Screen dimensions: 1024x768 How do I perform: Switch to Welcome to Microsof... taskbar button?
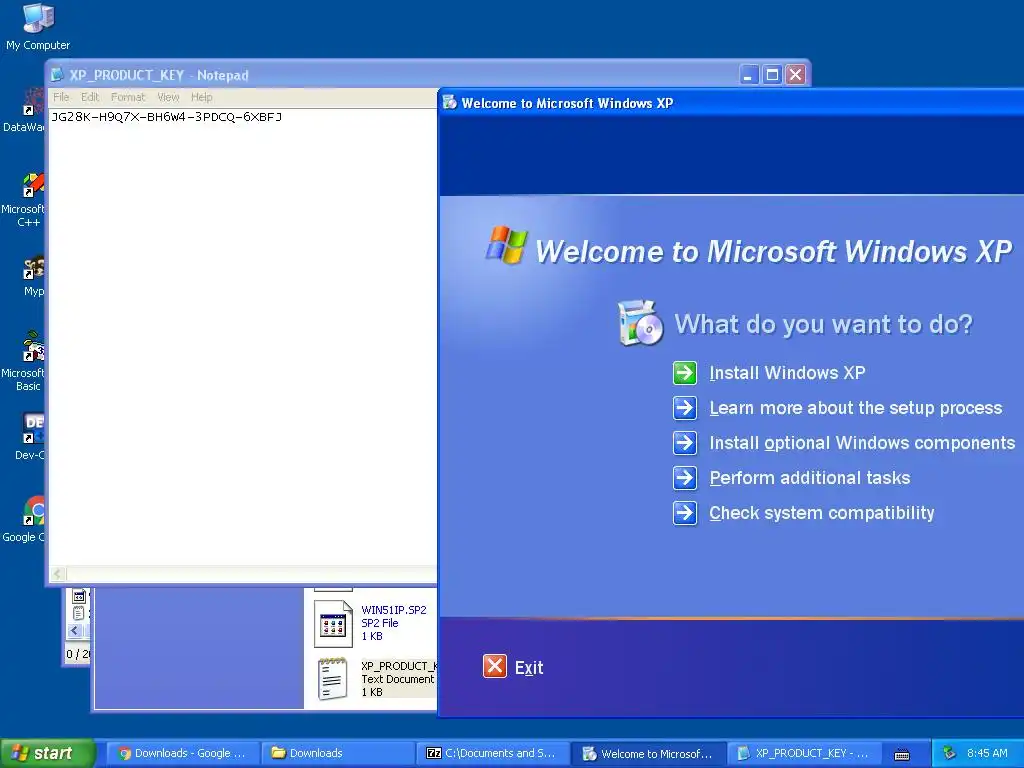pyautogui.click(x=647, y=753)
